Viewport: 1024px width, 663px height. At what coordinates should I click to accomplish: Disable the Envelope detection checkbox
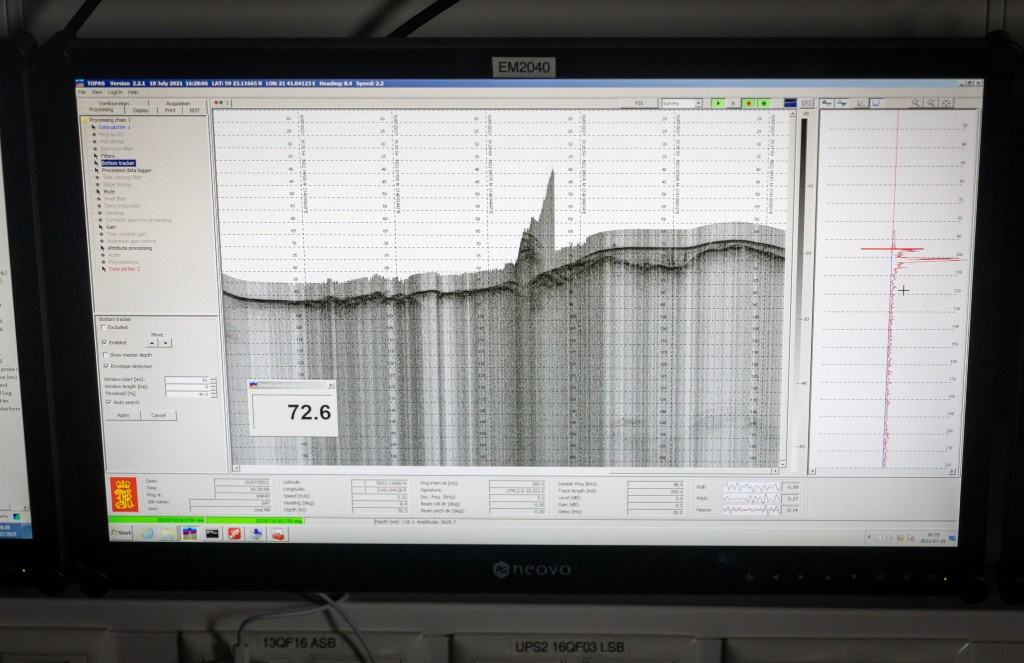click(x=105, y=366)
